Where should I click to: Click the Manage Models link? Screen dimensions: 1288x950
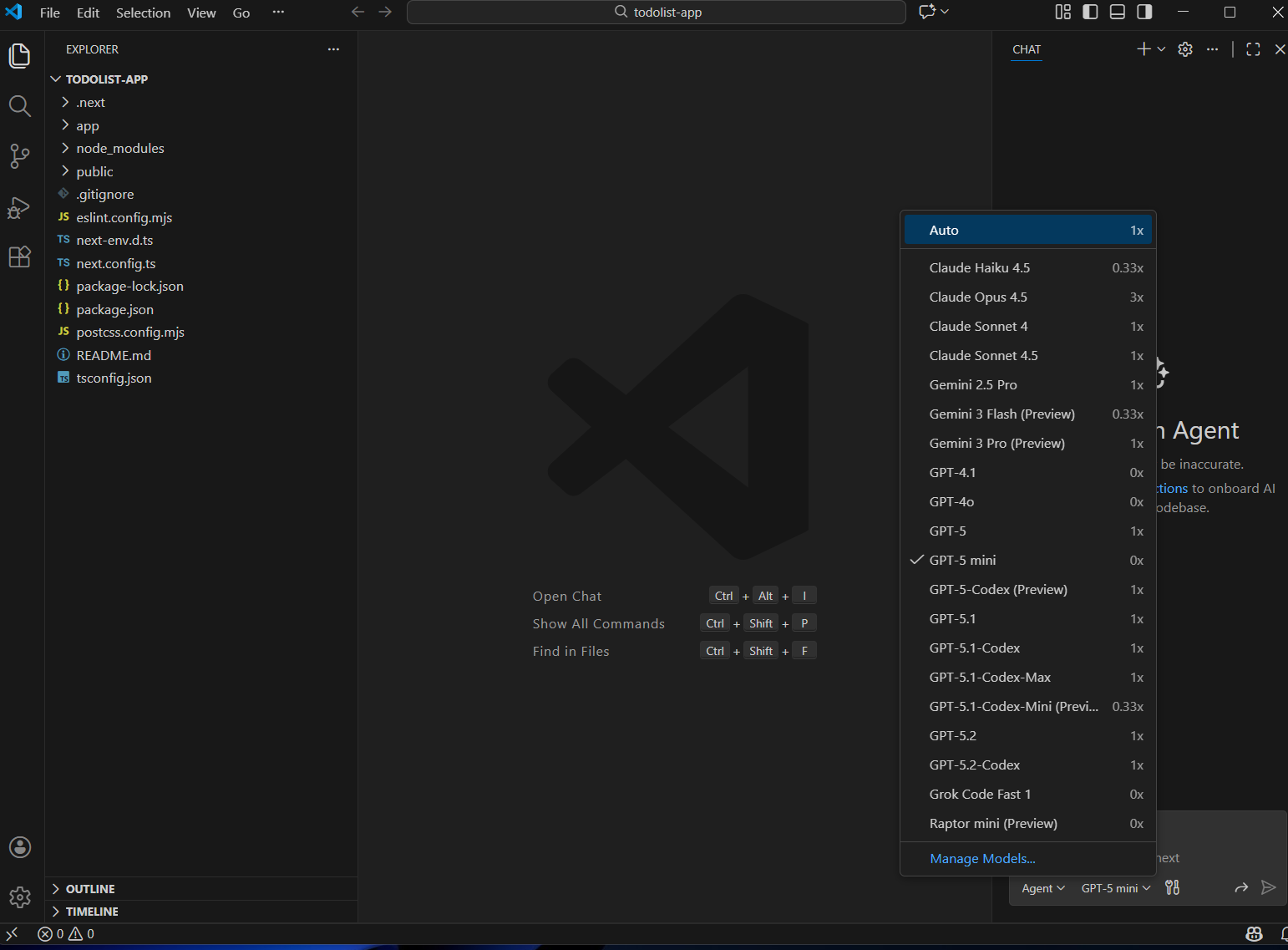click(982, 859)
